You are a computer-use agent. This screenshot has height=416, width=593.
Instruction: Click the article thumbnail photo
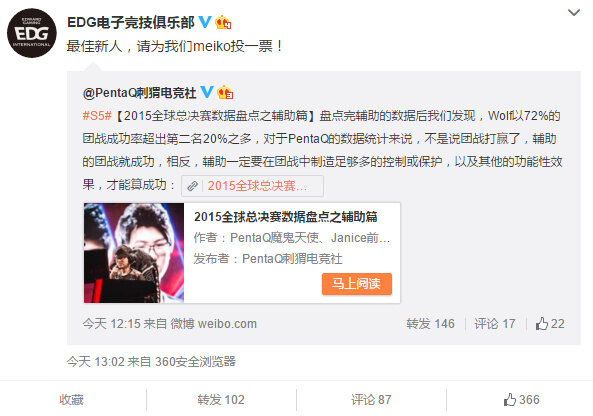[134, 253]
